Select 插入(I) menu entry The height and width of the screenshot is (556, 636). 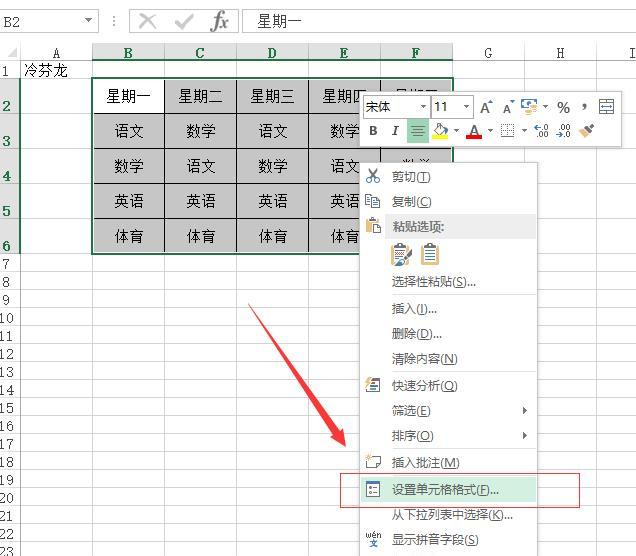(x=448, y=309)
